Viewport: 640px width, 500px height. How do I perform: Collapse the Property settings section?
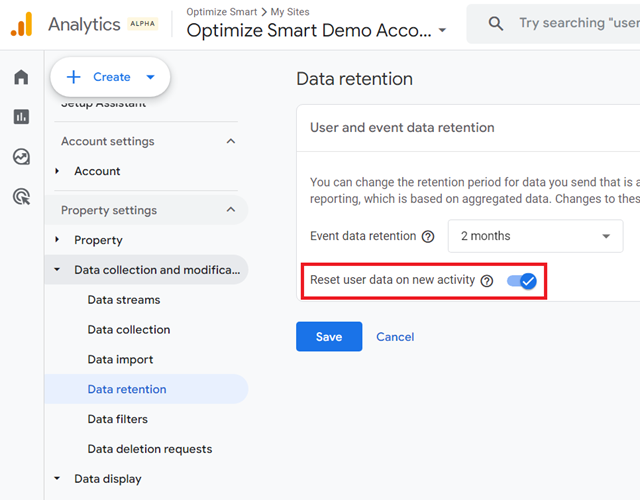pyautogui.click(x=231, y=210)
